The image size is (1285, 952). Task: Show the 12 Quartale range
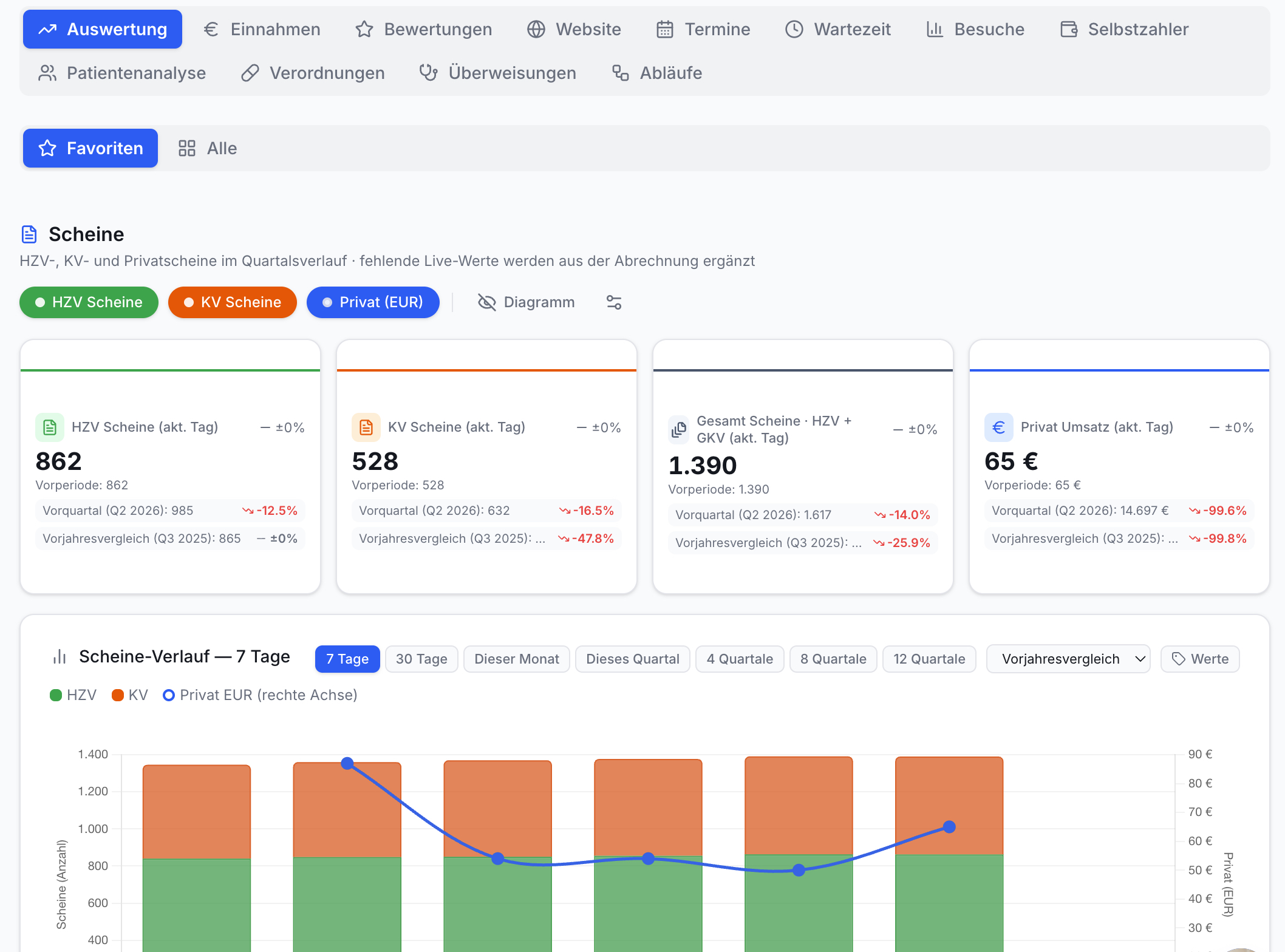(x=929, y=659)
